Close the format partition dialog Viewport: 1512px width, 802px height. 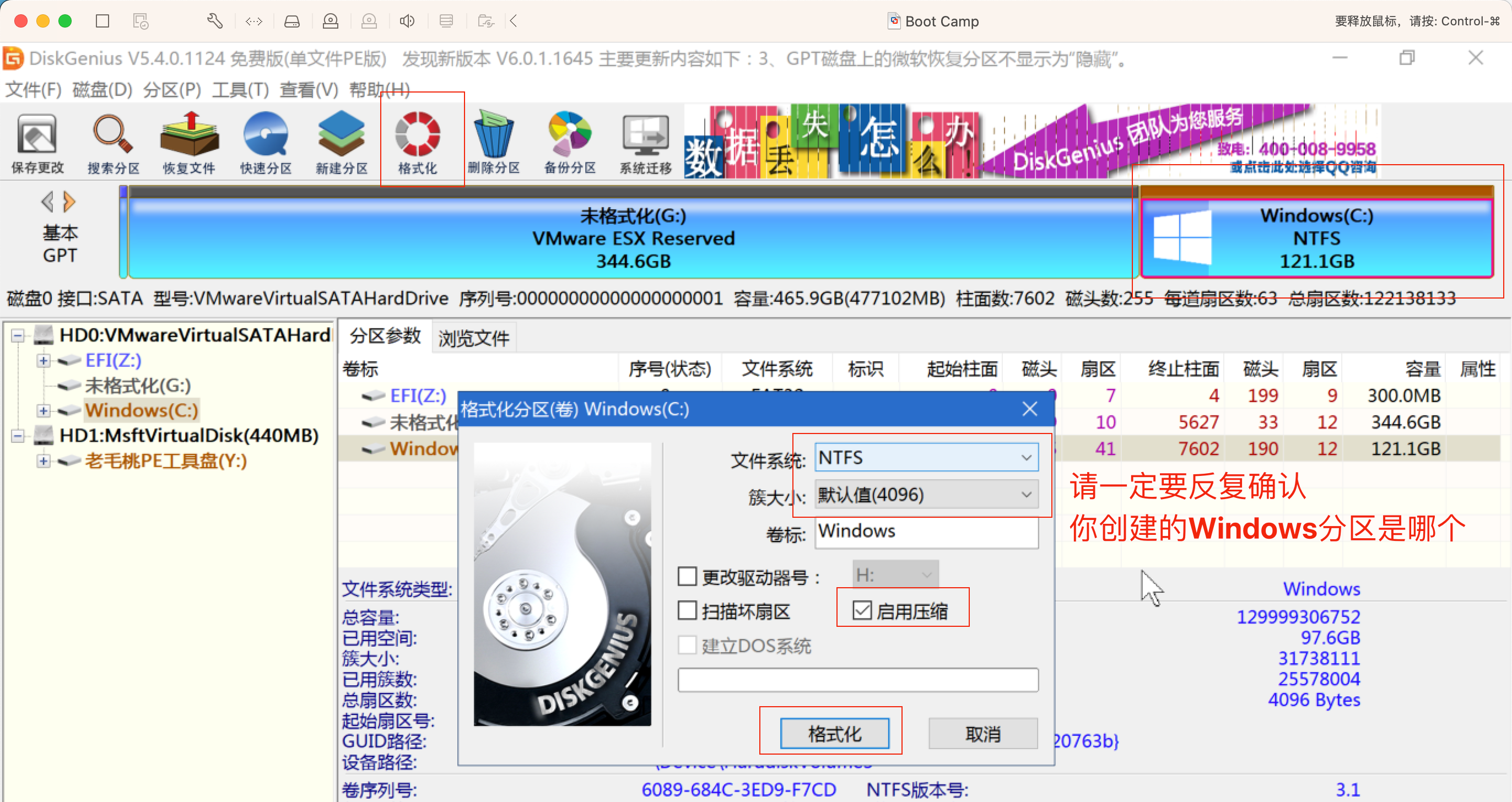[1029, 409]
